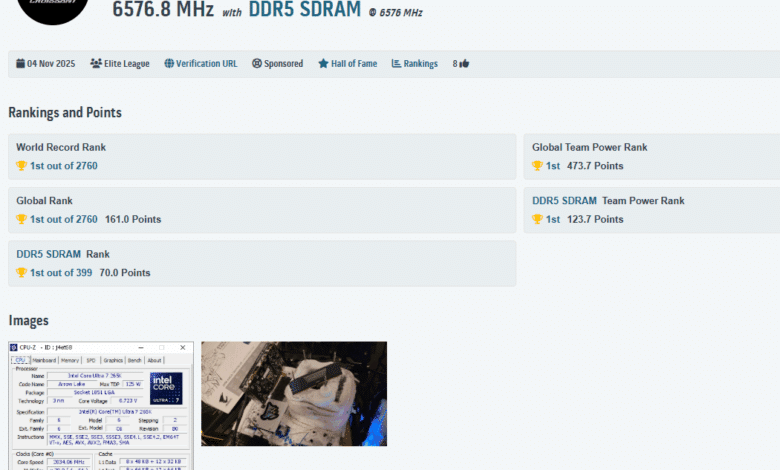The height and width of the screenshot is (470, 780).
Task: Open the Rankings link text
Action: (420, 64)
